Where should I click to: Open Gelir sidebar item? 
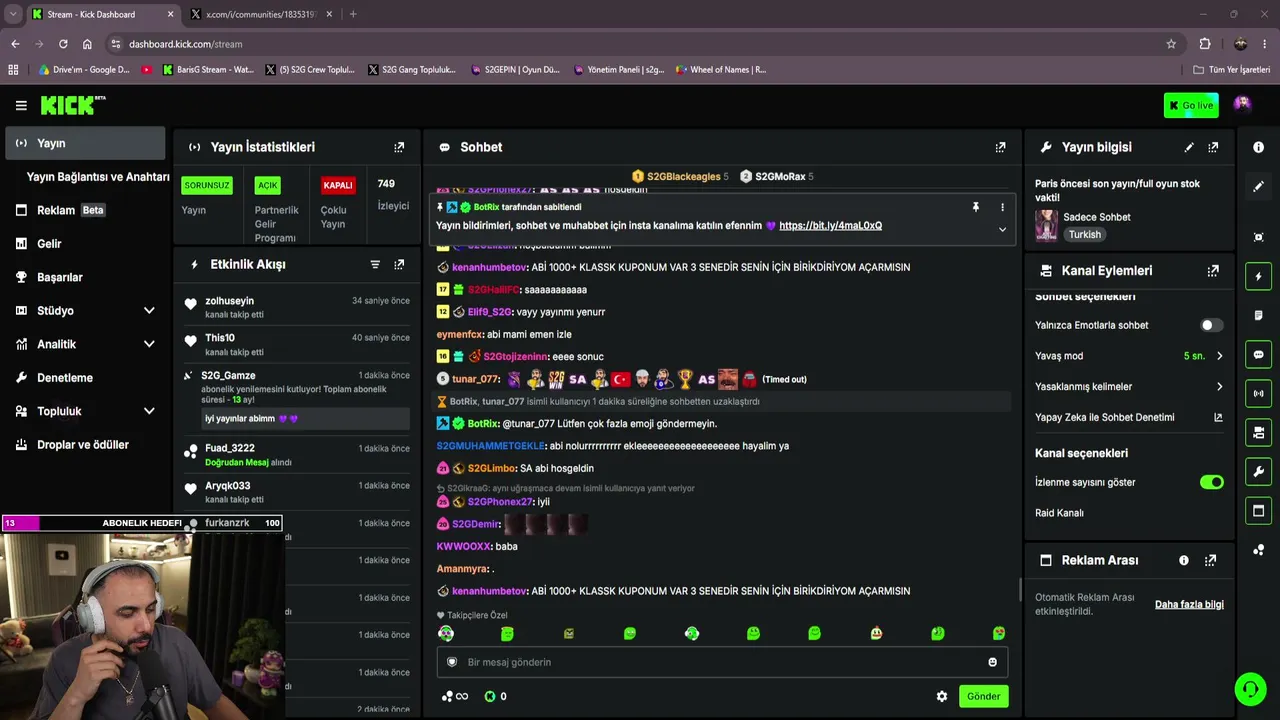pos(85,244)
